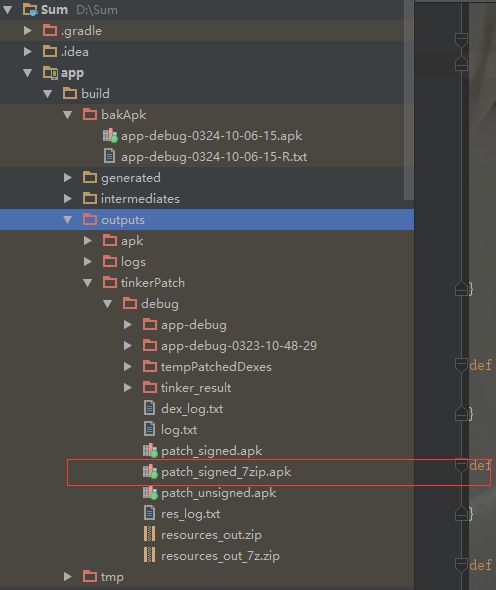Click the resources_out_7z.zip archive icon
This screenshot has height=590, width=496.
point(149,555)
